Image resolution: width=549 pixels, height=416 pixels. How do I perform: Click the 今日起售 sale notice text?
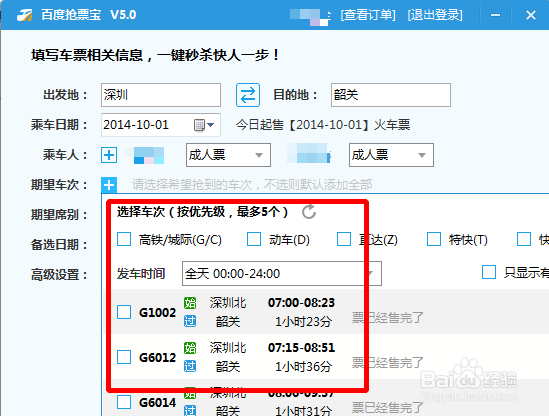coord(322,125)
